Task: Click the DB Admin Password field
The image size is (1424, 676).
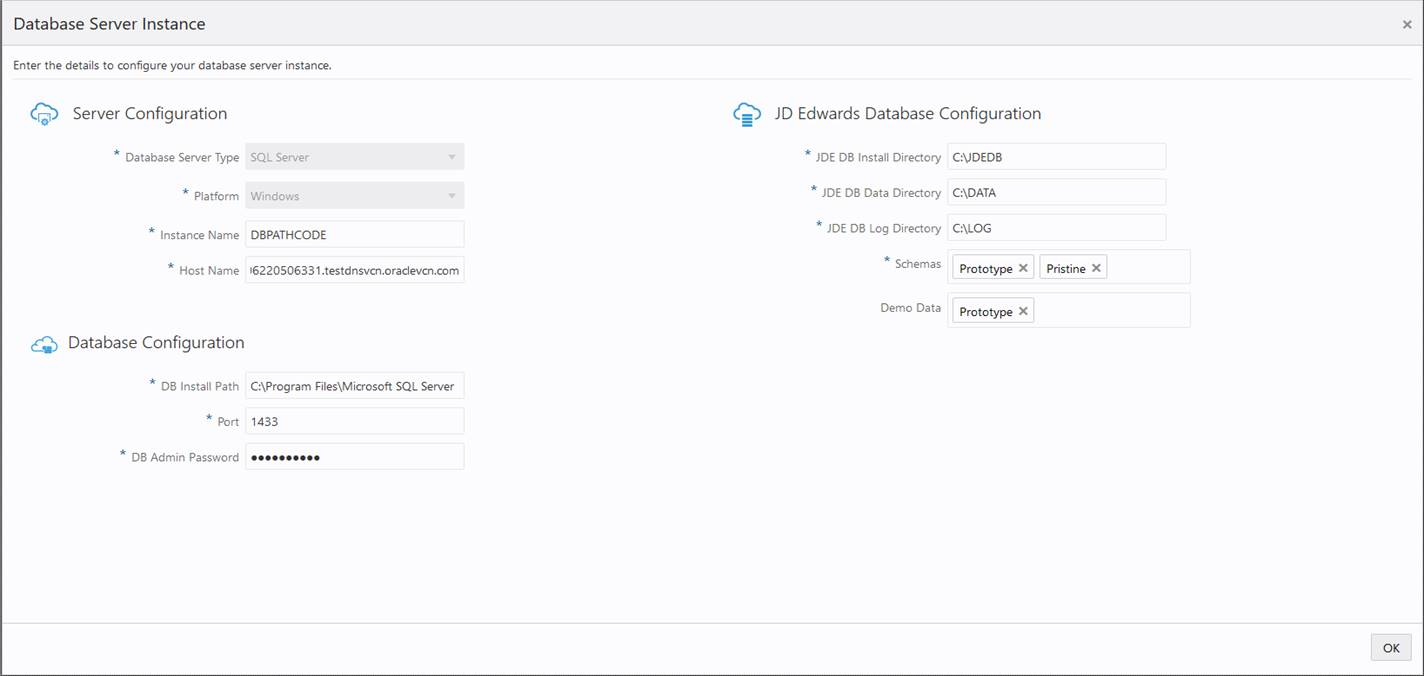Action: pos(354,457)
